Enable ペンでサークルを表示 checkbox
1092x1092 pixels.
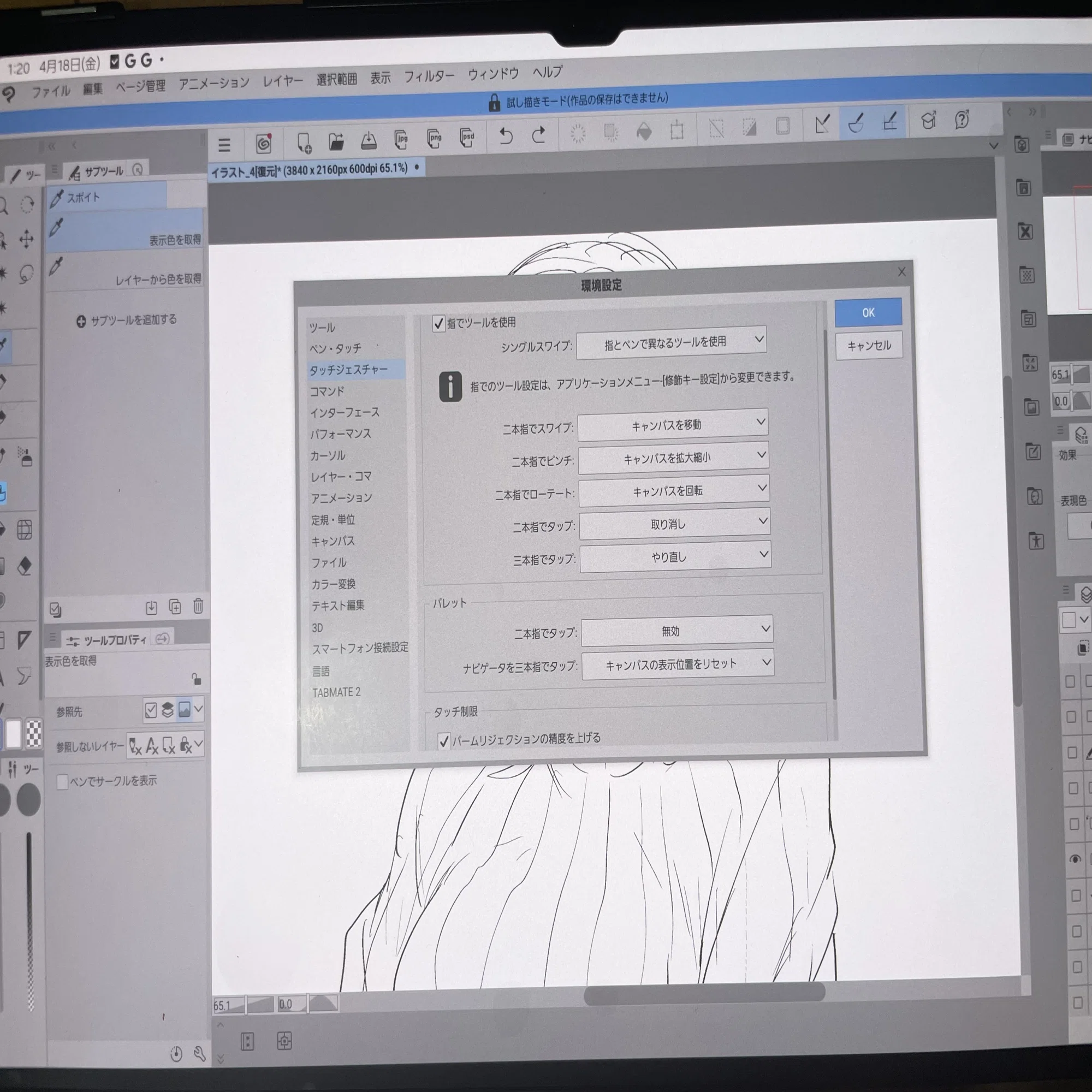(62, 782)
